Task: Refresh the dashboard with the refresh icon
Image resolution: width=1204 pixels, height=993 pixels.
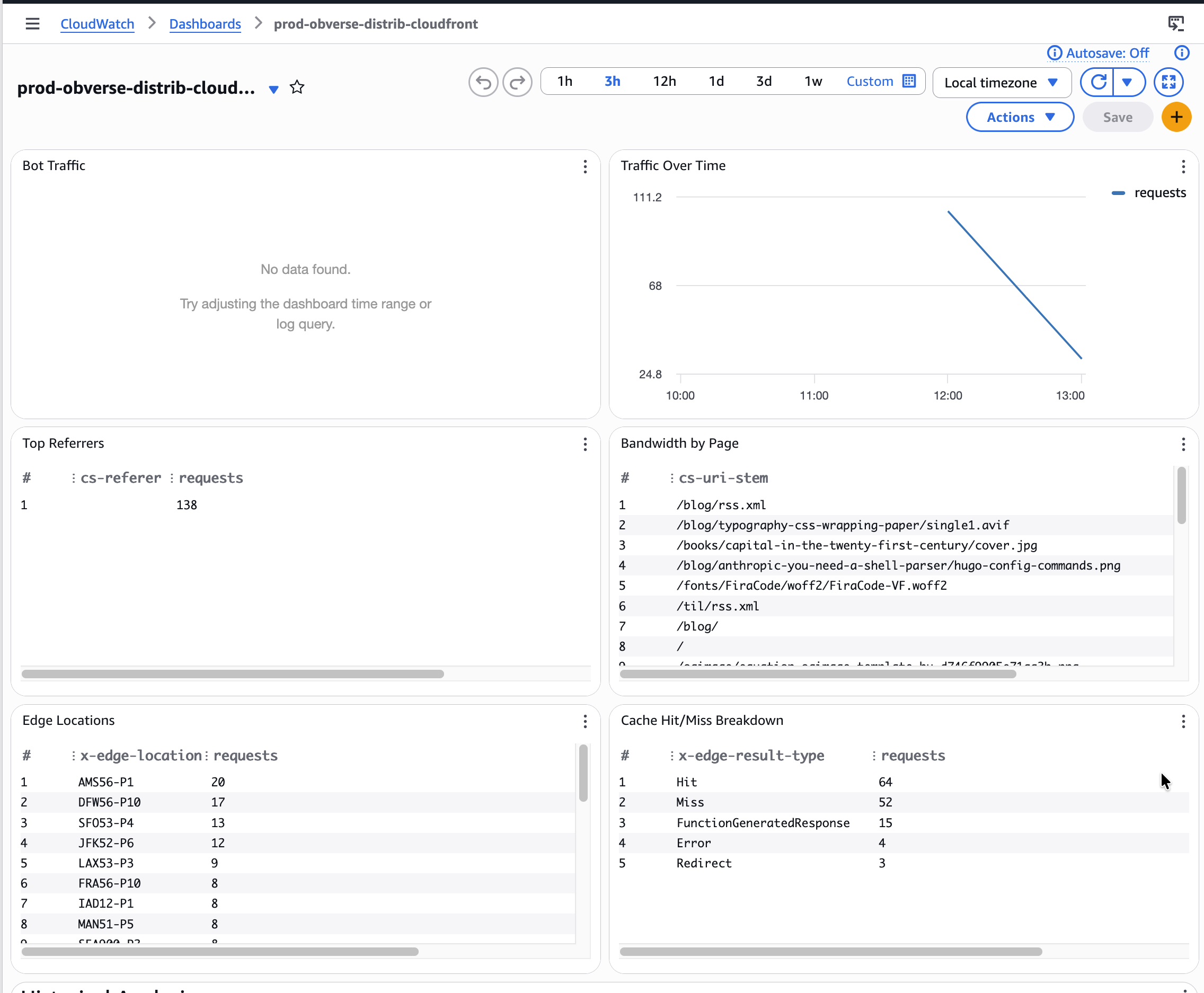Action: (x=1097, y=82)
